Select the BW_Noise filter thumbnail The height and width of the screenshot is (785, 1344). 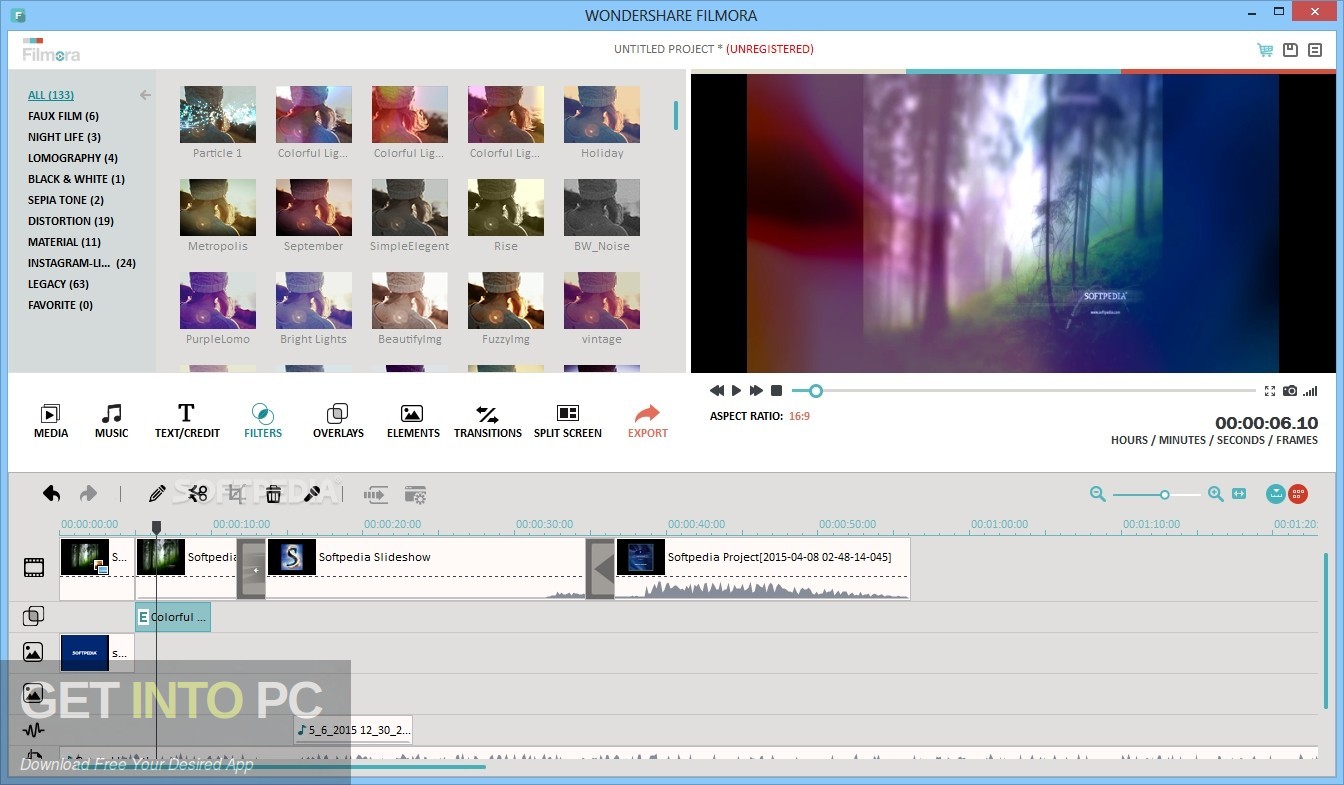pos(602,207)
